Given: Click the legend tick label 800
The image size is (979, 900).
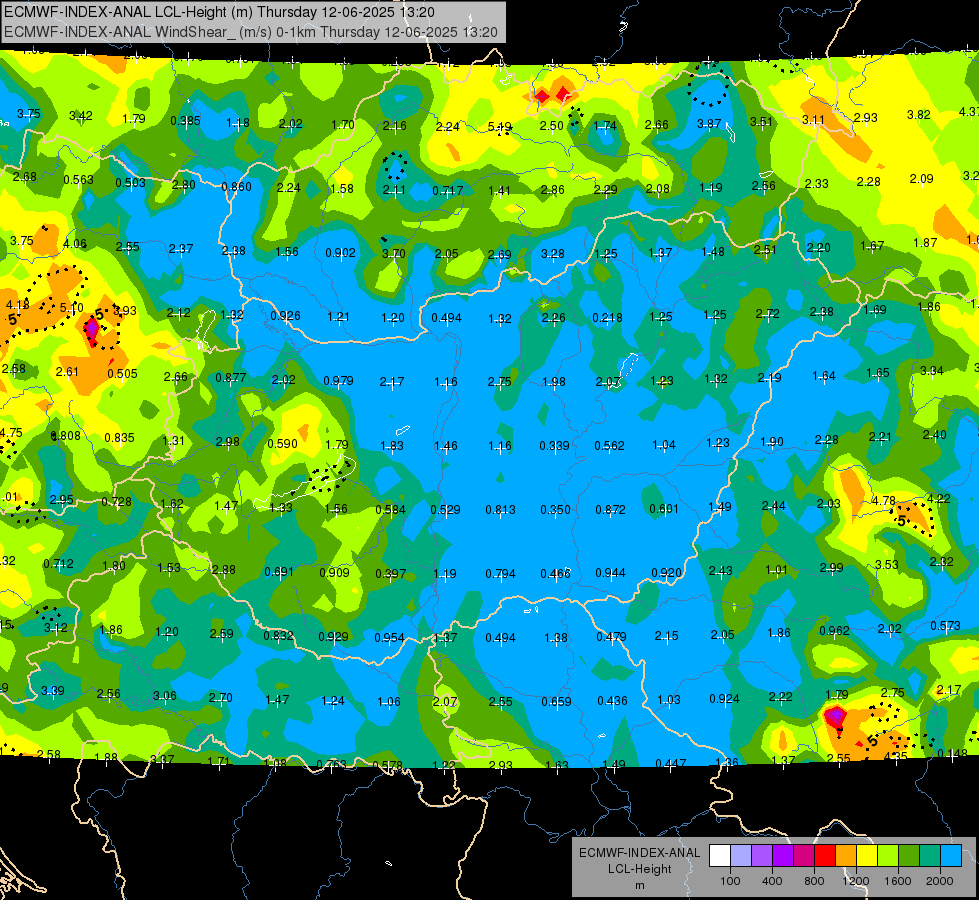Looking at the screenshot, I should coord(814,881).
